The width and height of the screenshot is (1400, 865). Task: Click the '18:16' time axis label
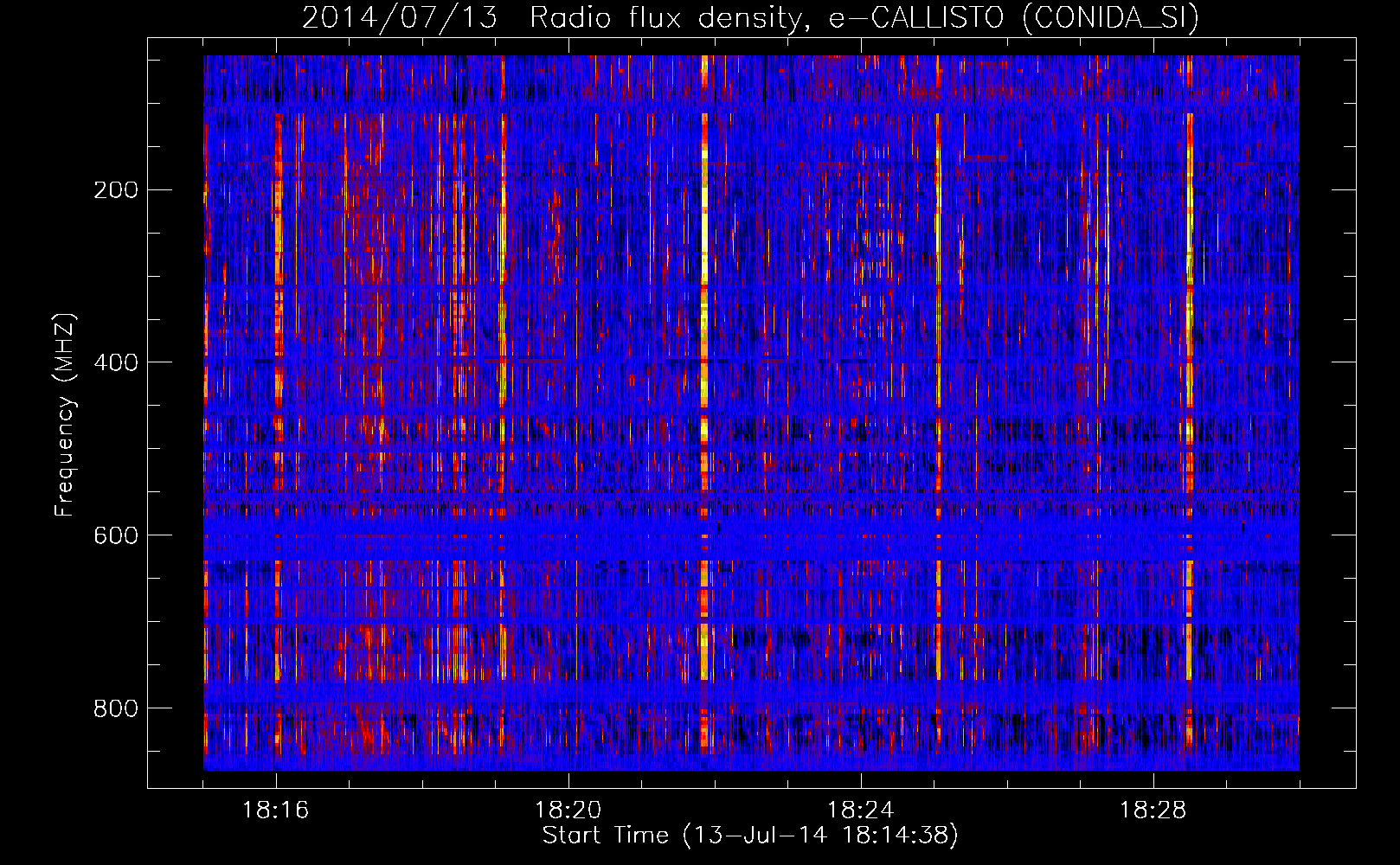click(275, 811)
